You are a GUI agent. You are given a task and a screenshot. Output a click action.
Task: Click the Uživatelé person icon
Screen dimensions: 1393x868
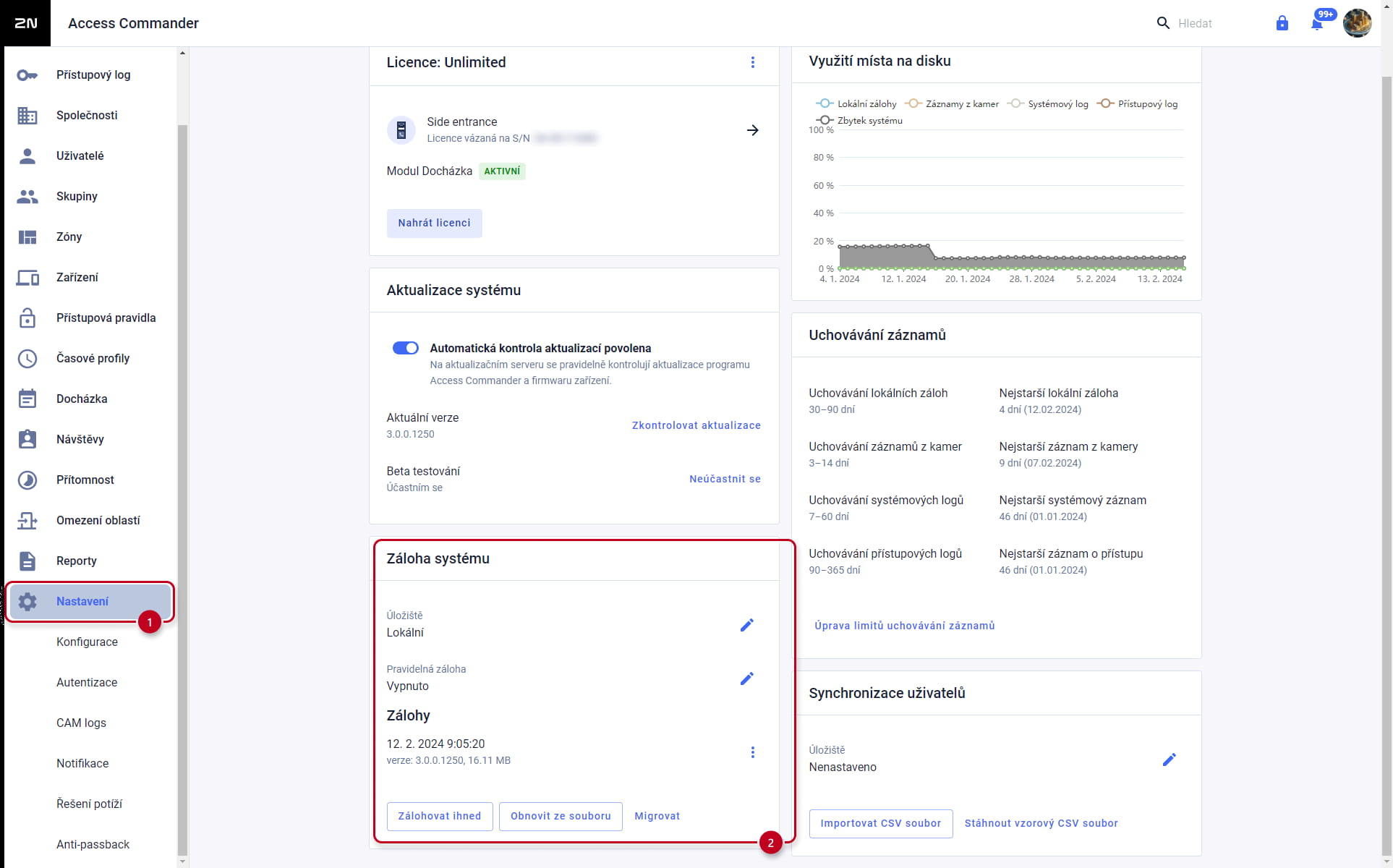click(x=27, y=156)
